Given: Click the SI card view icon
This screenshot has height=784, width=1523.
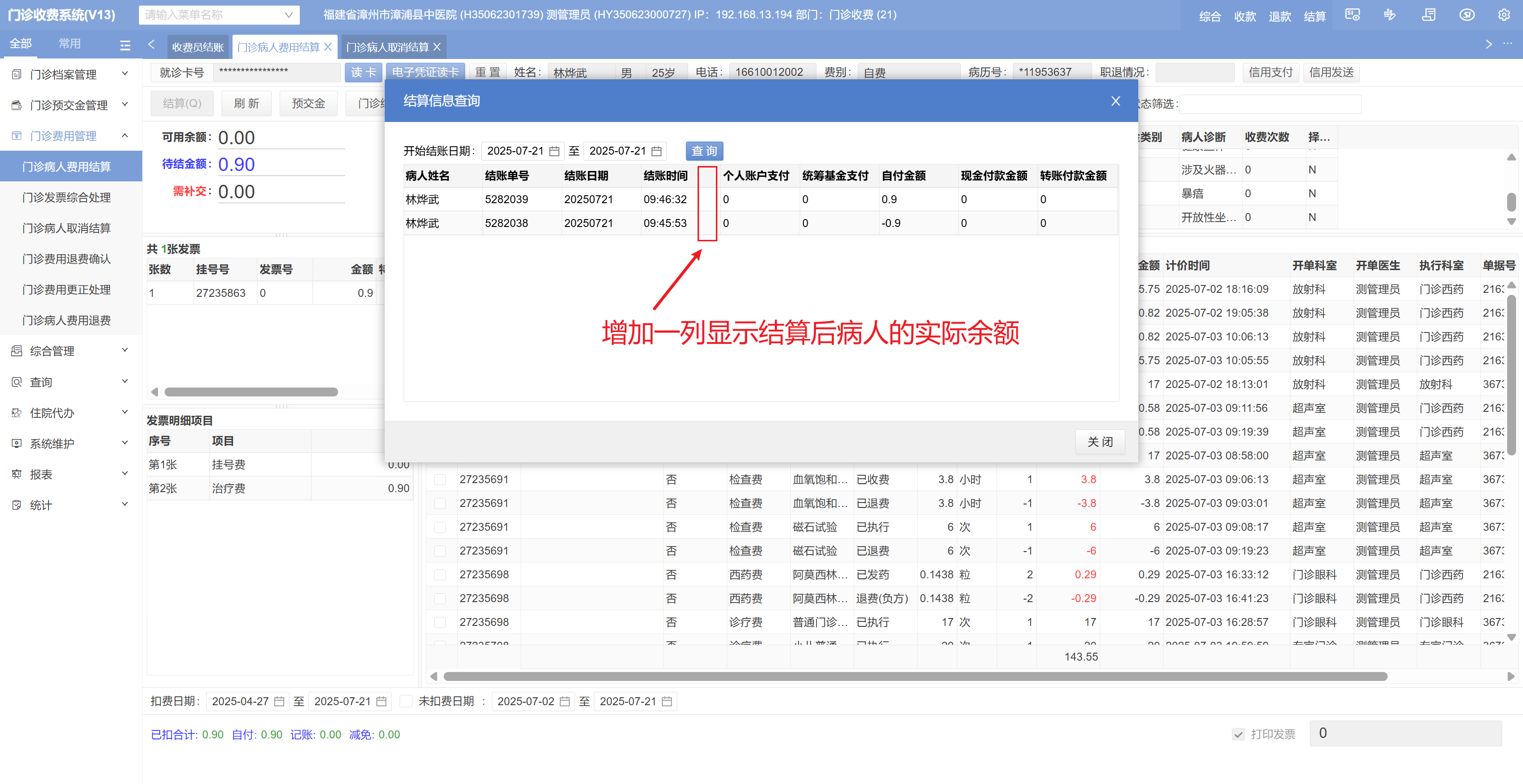Looking at the screenshot, I should [x=1352, y=15].
